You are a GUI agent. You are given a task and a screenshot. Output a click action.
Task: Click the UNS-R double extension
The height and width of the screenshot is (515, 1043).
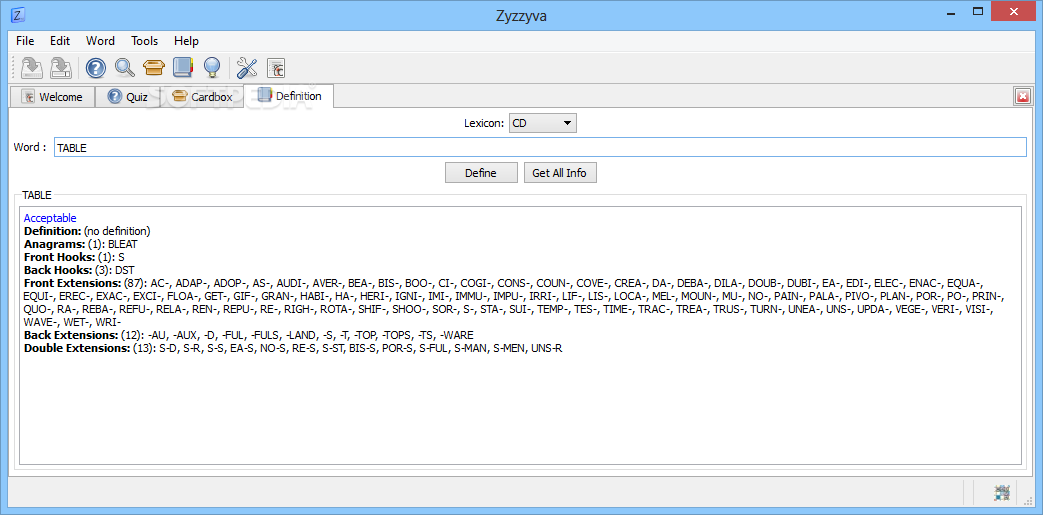[546, 347]
